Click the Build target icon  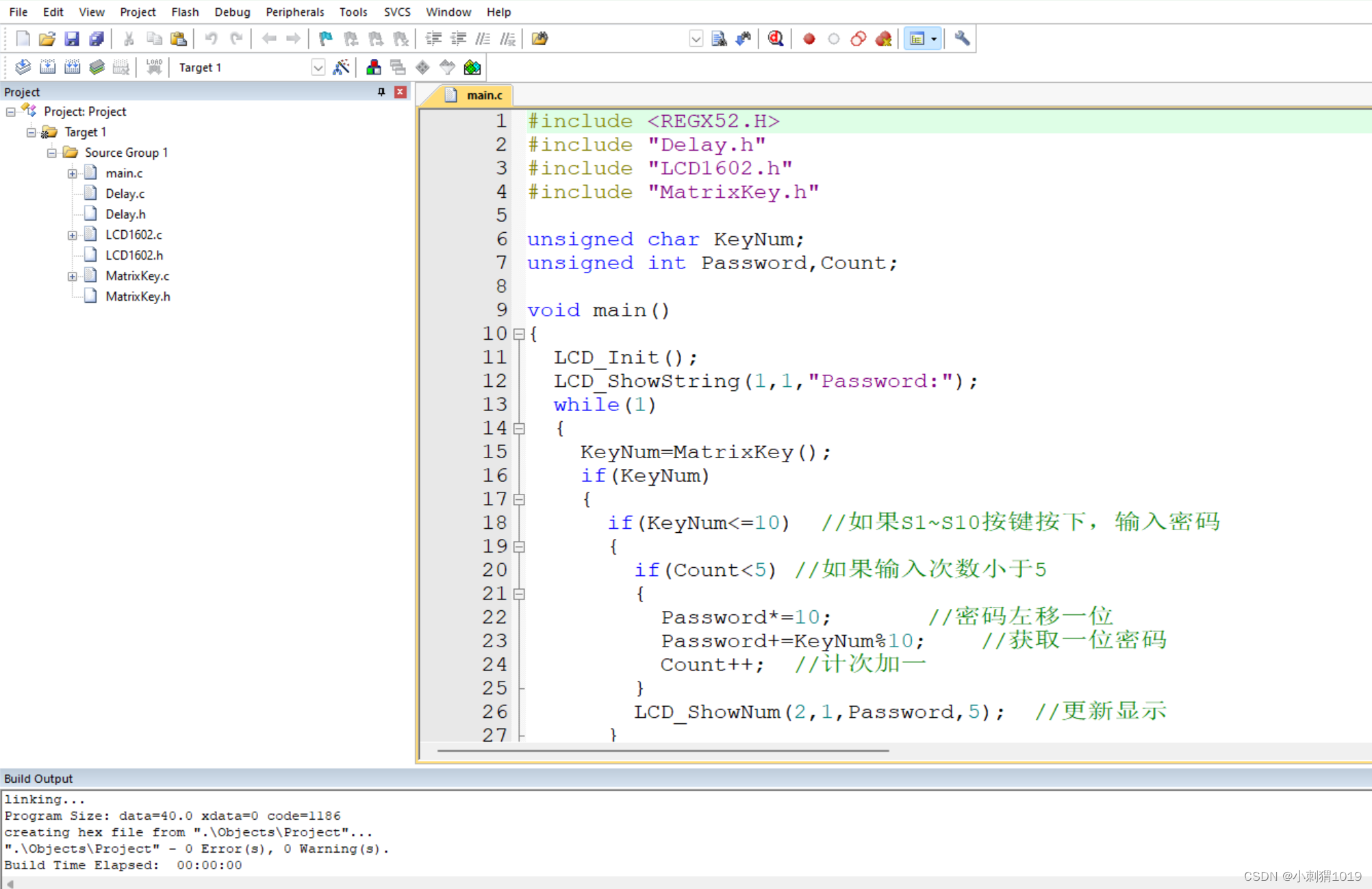[x=47, y=67]
